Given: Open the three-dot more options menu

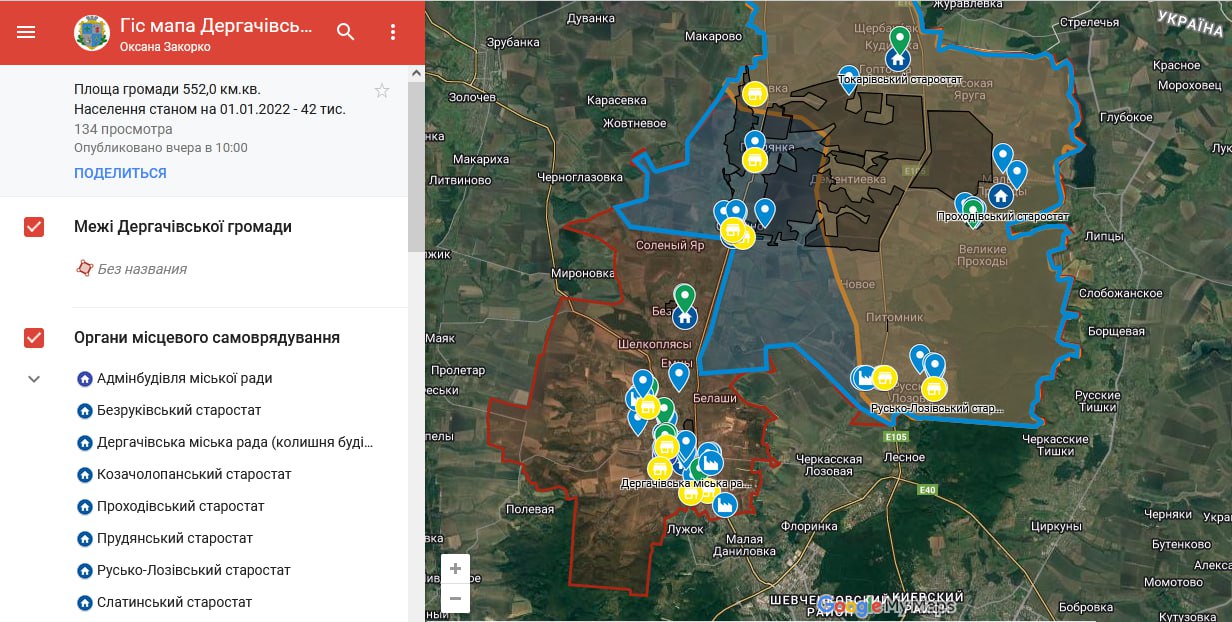Looking at the screenshot, I should (x=393, y=32).
